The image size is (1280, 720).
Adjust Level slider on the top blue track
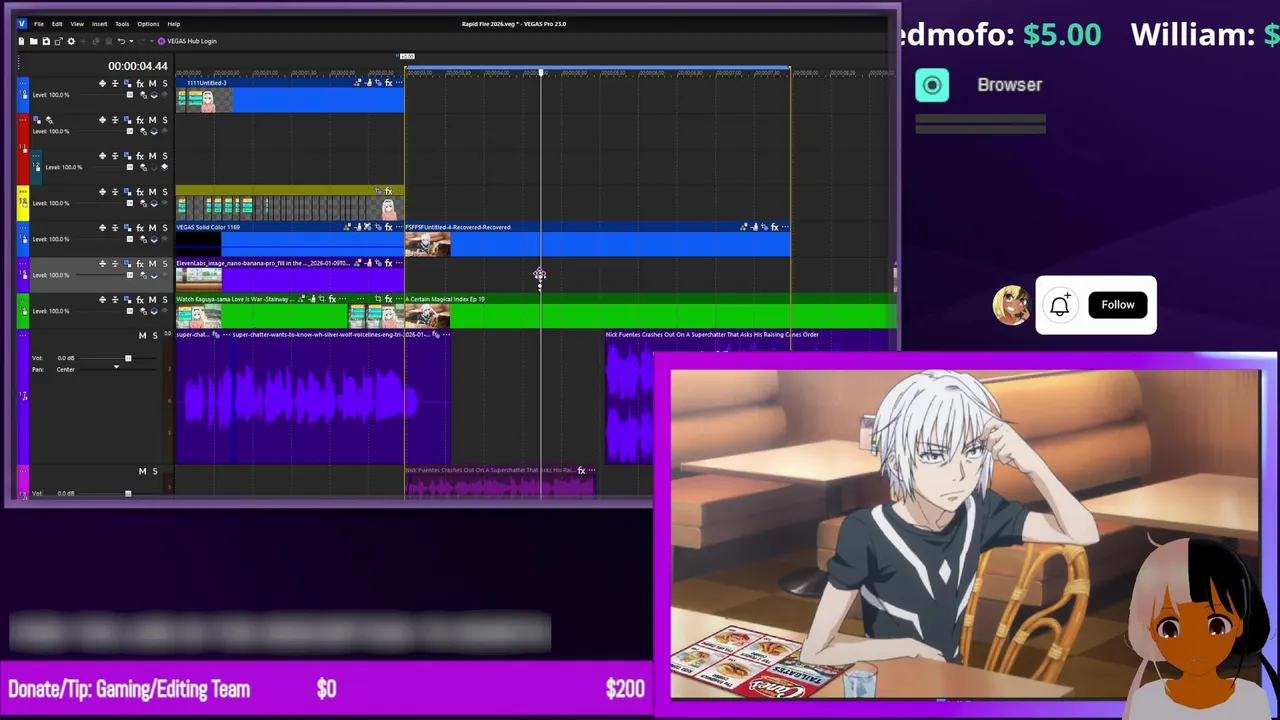129,95
